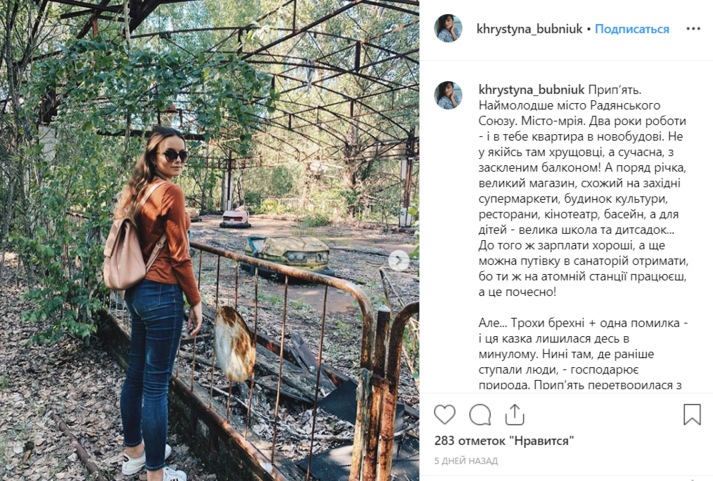
Task: Click the pink bumper car in background
Action: (235, 219)
